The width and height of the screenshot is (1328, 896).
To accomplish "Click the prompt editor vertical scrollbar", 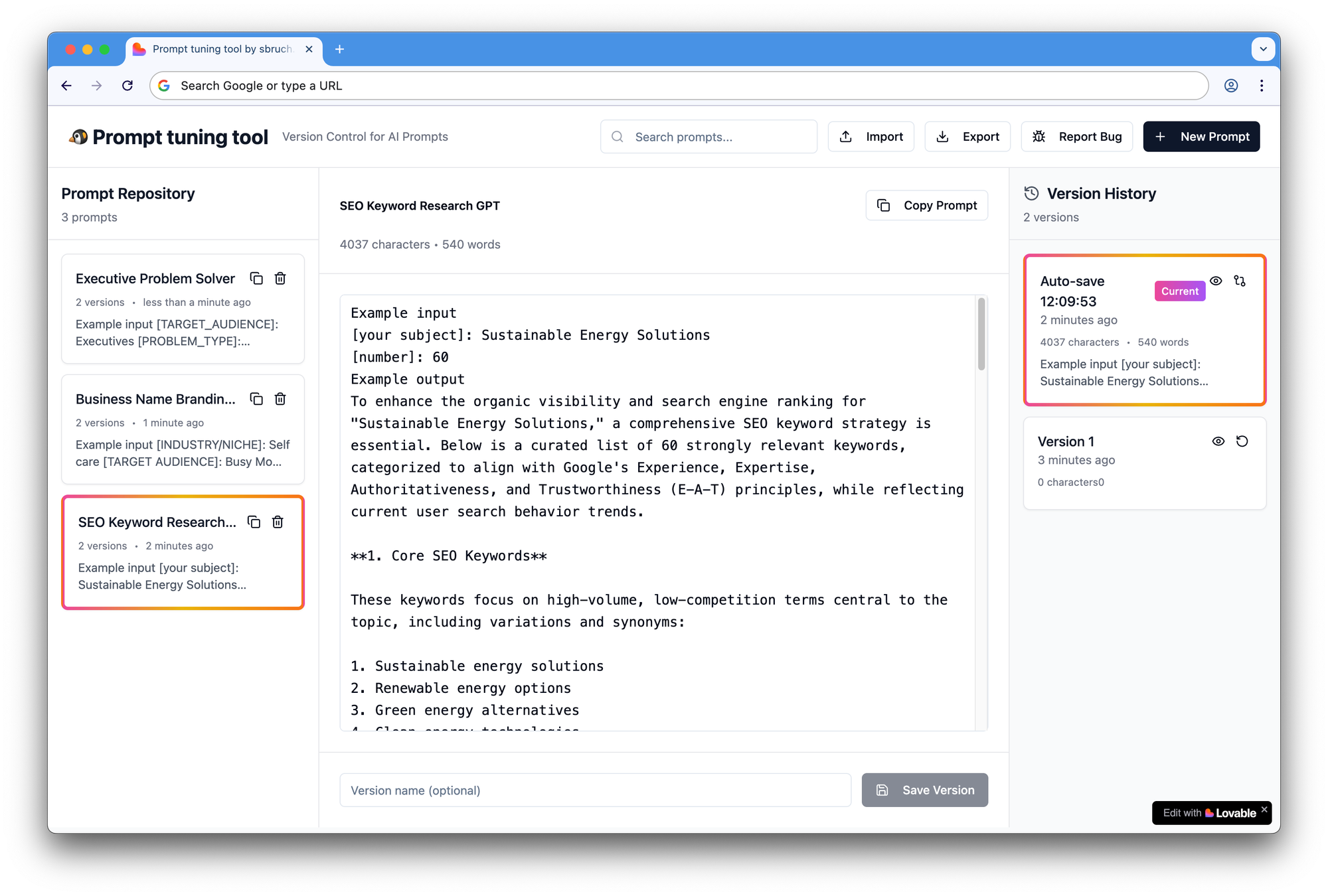I will pos(981,335).
